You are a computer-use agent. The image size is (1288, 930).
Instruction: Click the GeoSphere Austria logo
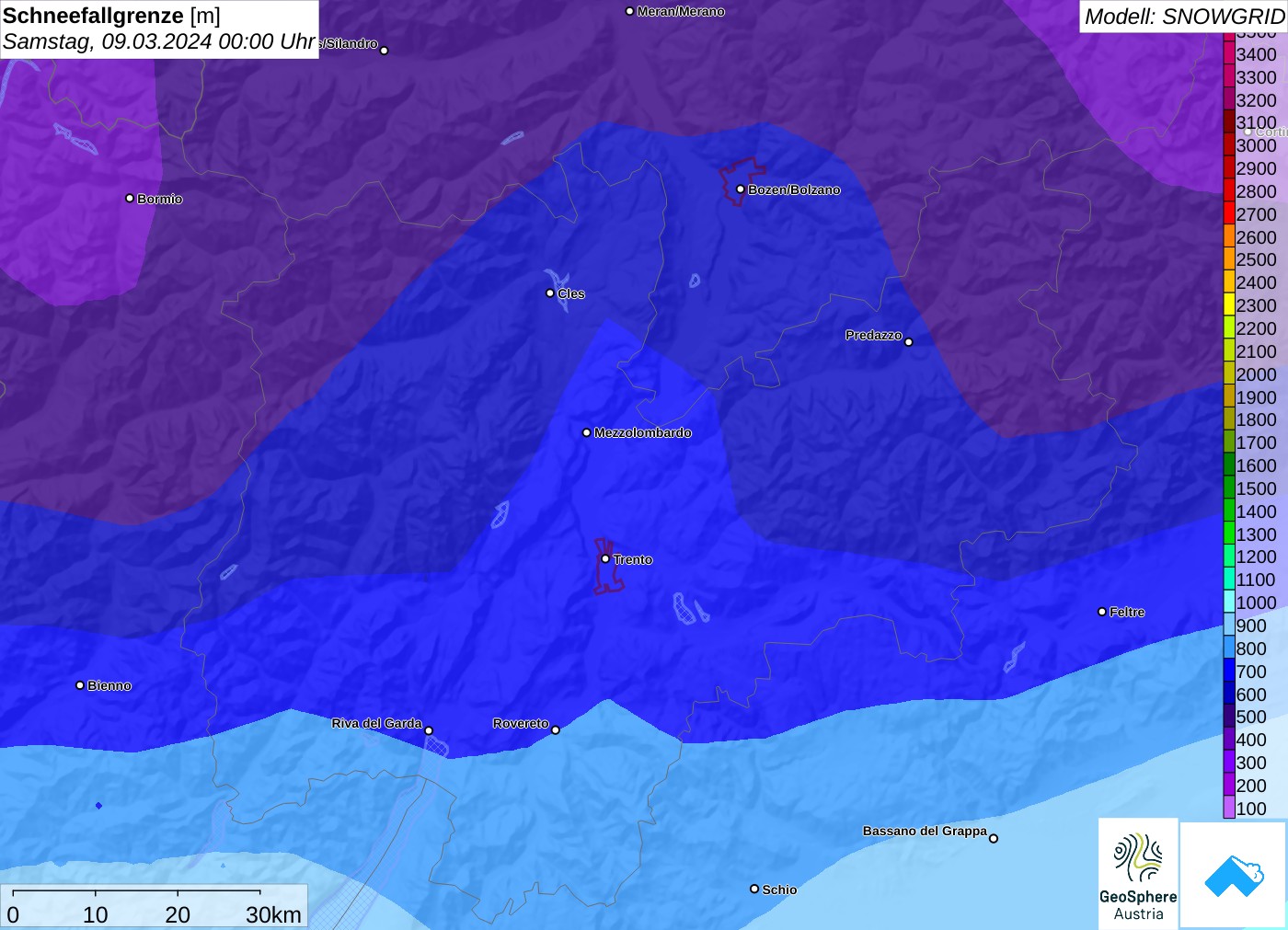point(1138,872)
